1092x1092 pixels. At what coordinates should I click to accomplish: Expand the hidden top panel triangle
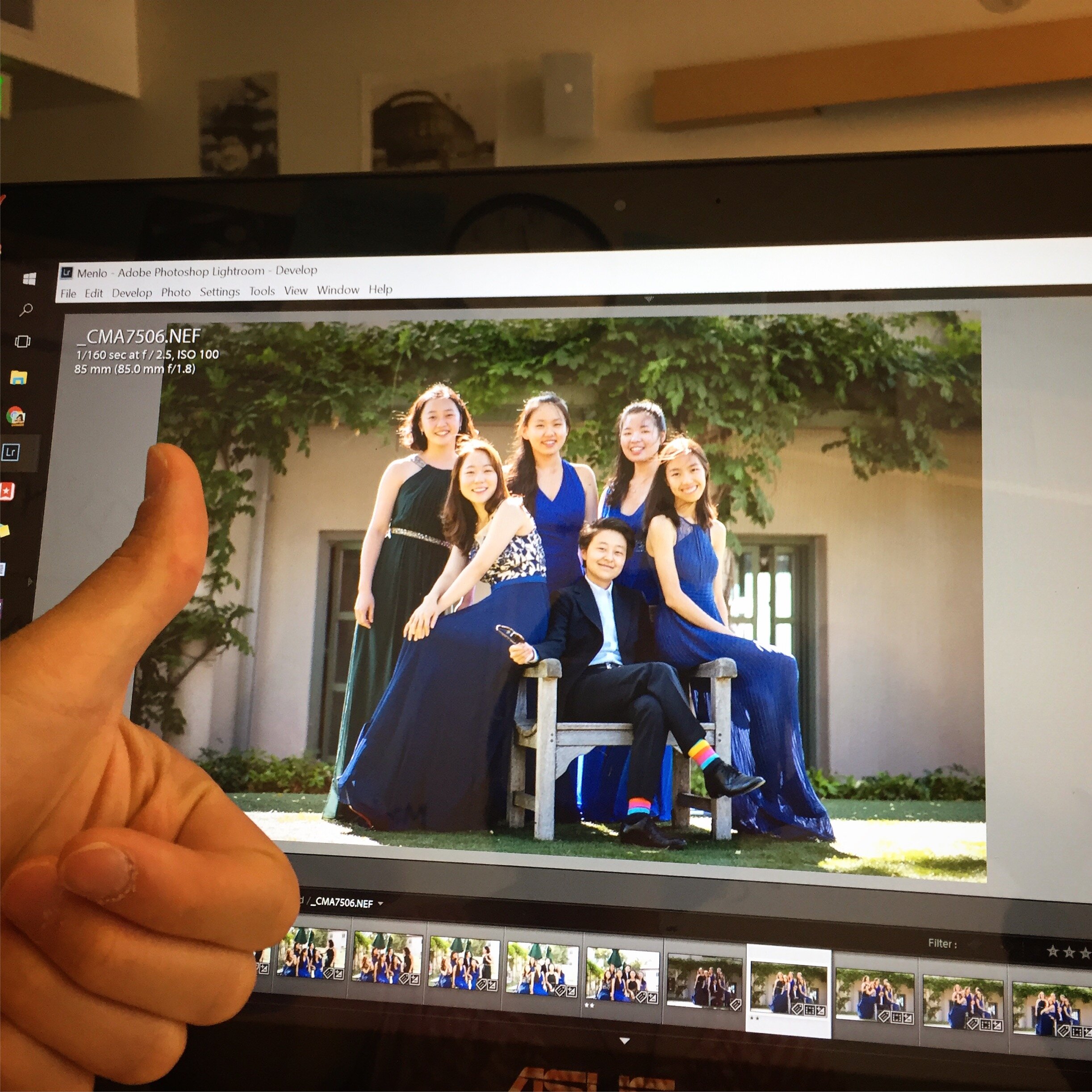pos(649,299)
